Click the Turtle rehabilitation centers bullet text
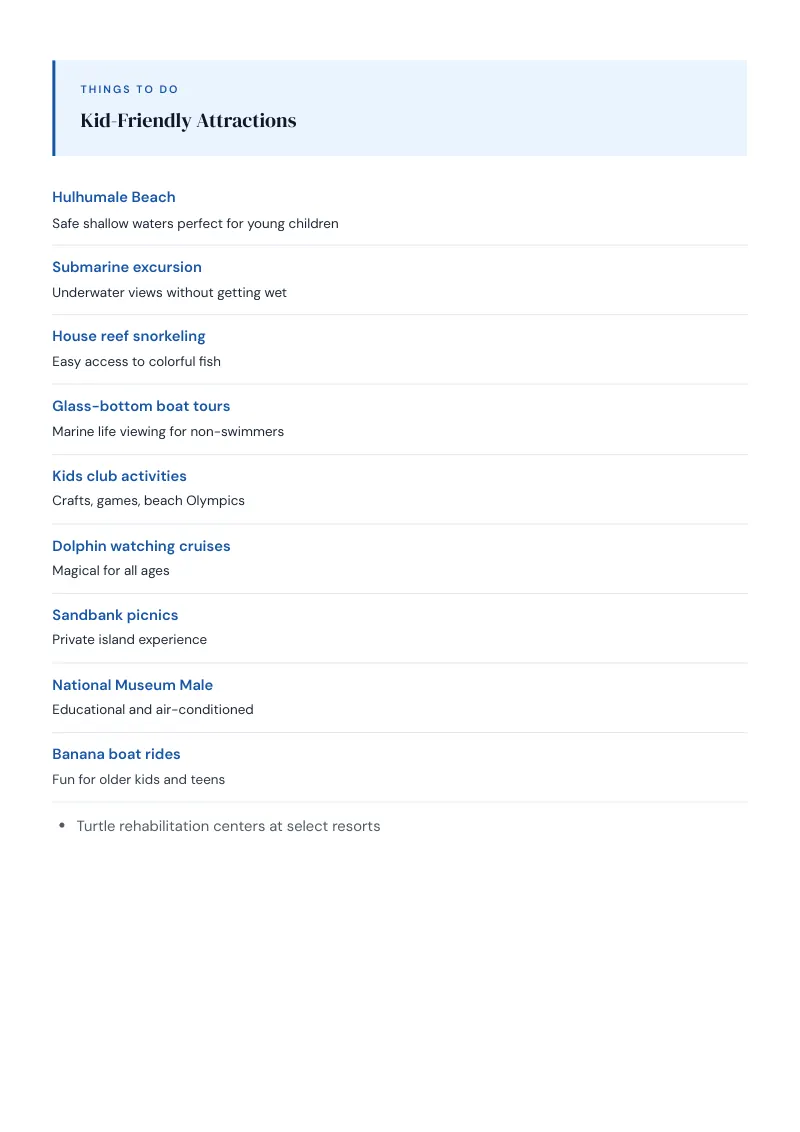Viewport: 800px width, 1132px height. (x=228, y=826)
